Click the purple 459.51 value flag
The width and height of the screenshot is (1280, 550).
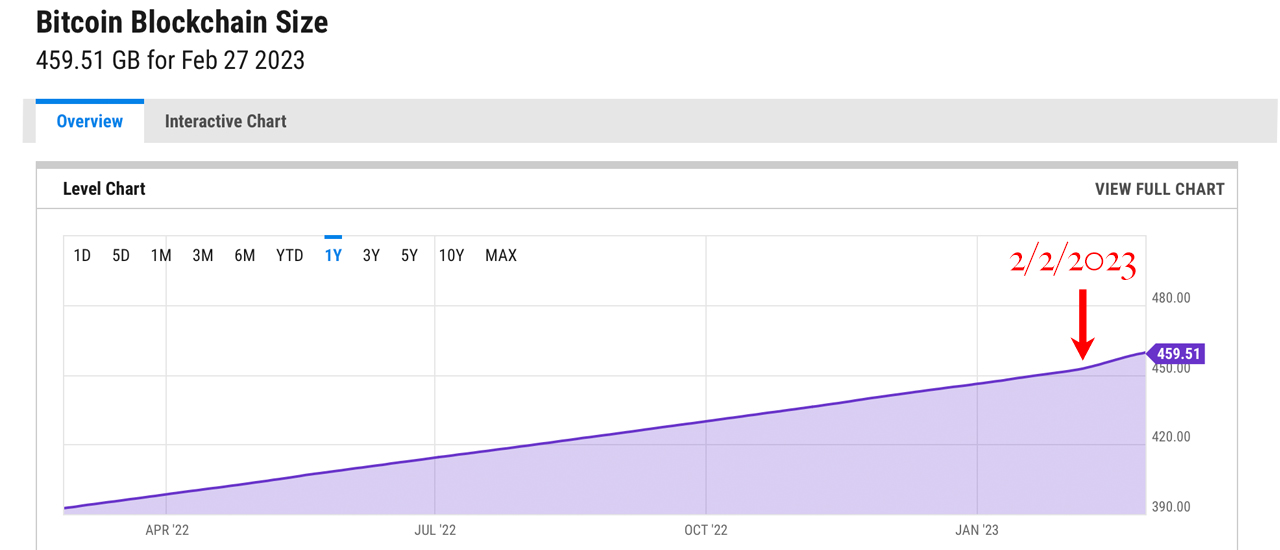(x=1176, y=353)
